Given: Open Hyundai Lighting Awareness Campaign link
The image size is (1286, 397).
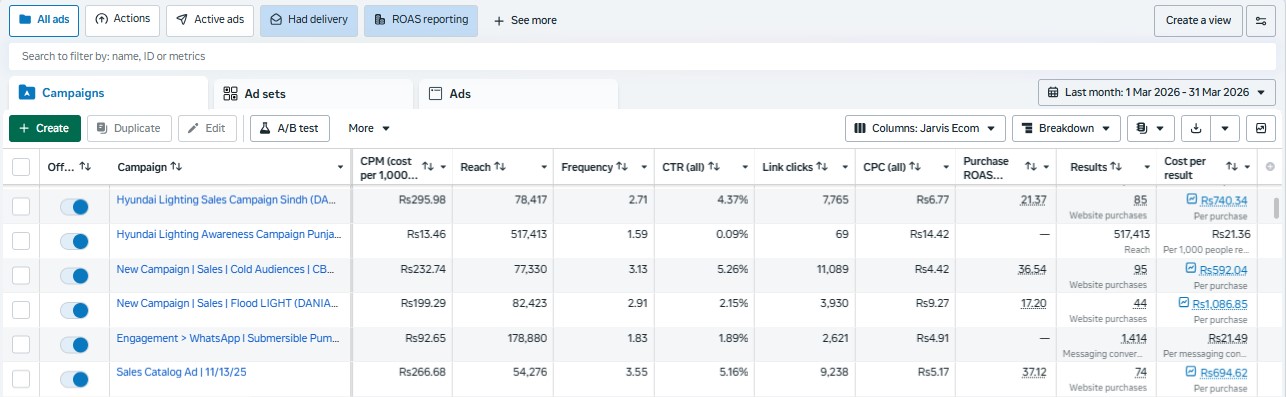Looking at the screenshot, I should coord(229,235).
